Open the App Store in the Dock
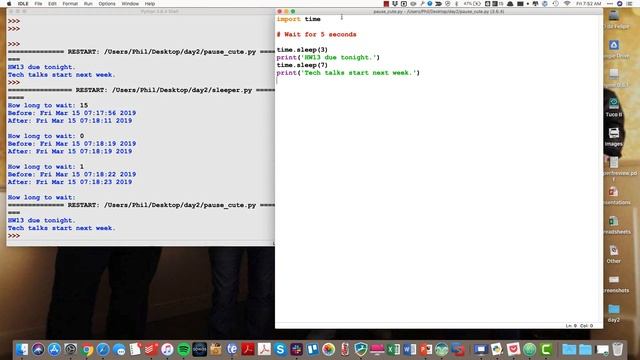The width and height of the screenshot is (640, 360). (x=54, y=349)
